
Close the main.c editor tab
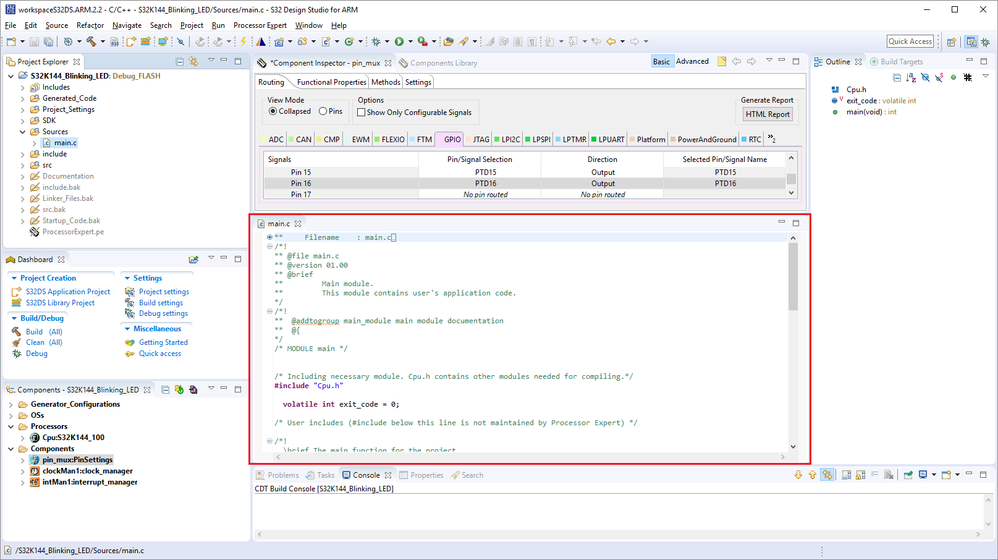(298, 224)
